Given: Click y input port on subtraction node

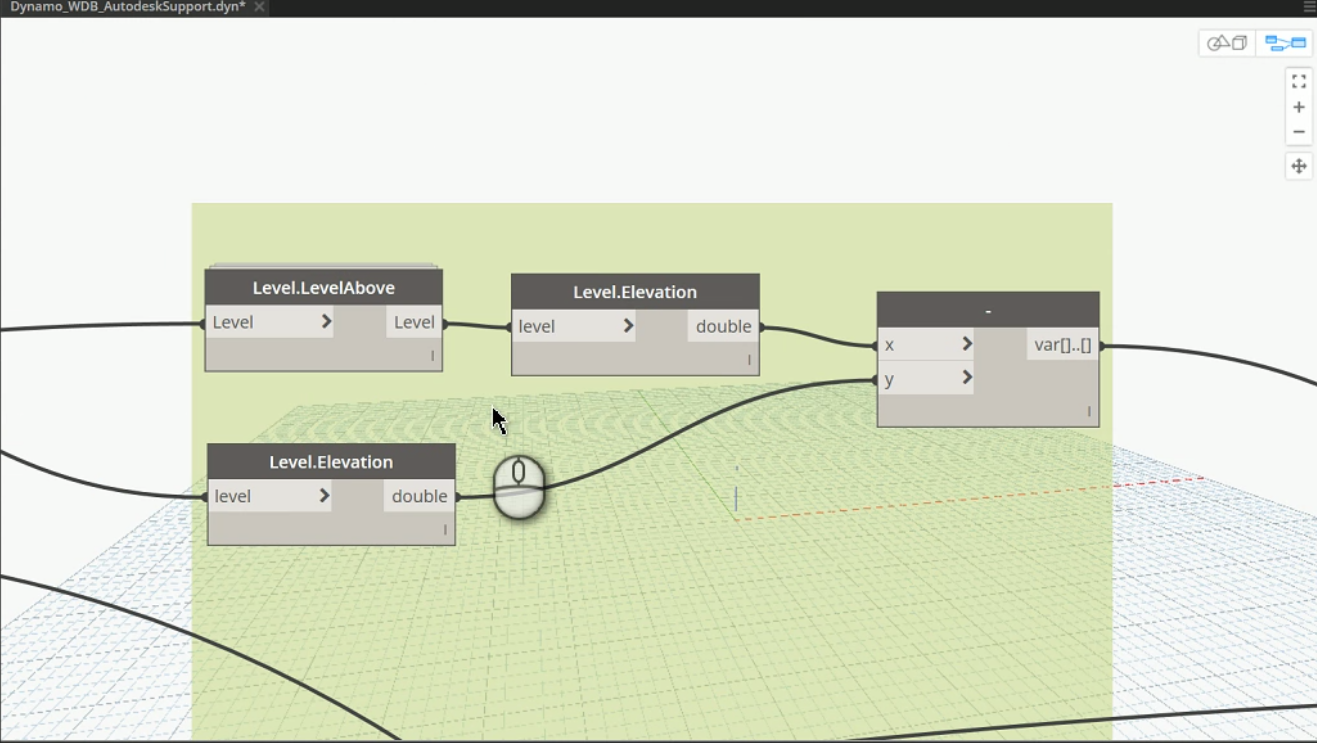Looking at the screenshot, I should click(x=926, y=378).
